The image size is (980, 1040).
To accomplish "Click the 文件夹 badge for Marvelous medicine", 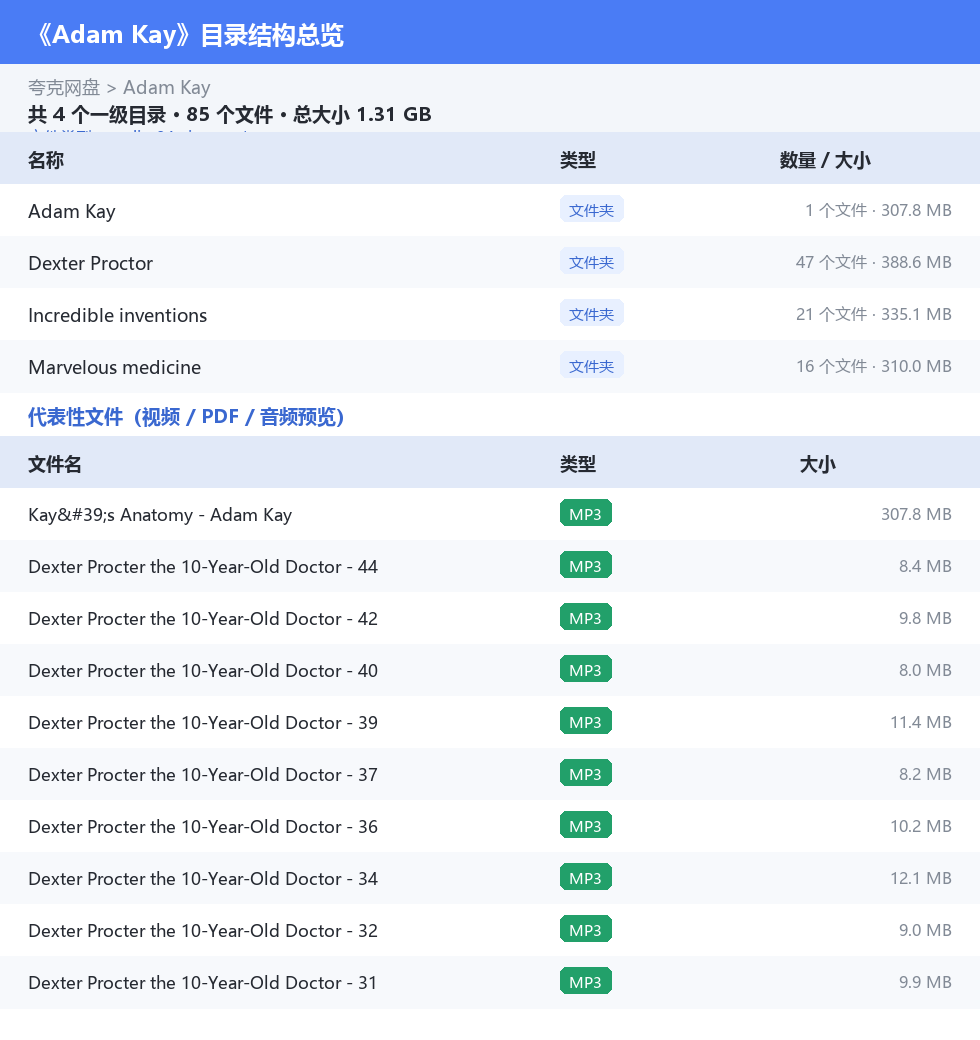I will [591, 365].
